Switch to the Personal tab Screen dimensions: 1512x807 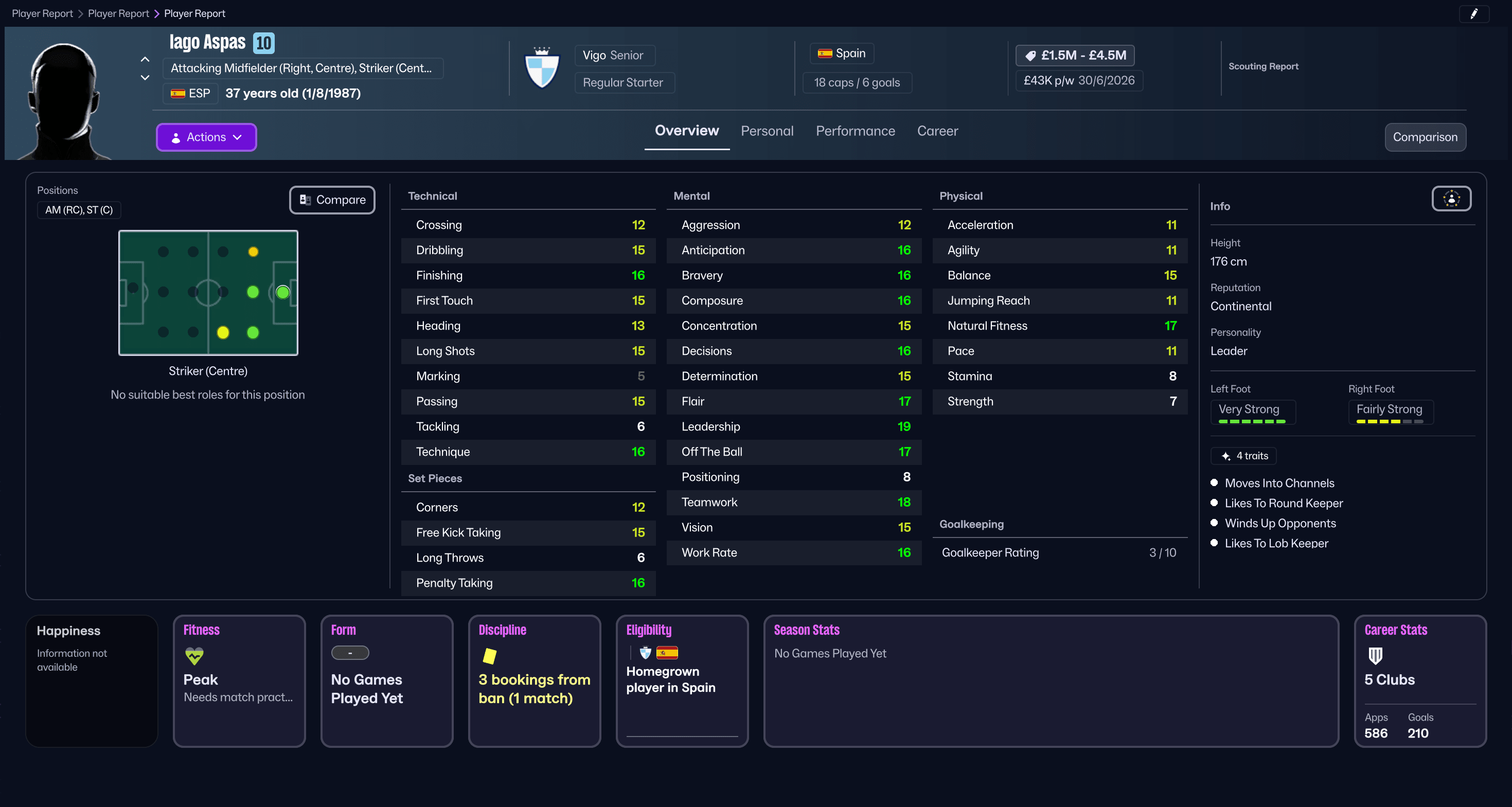[x=767, y=131]
